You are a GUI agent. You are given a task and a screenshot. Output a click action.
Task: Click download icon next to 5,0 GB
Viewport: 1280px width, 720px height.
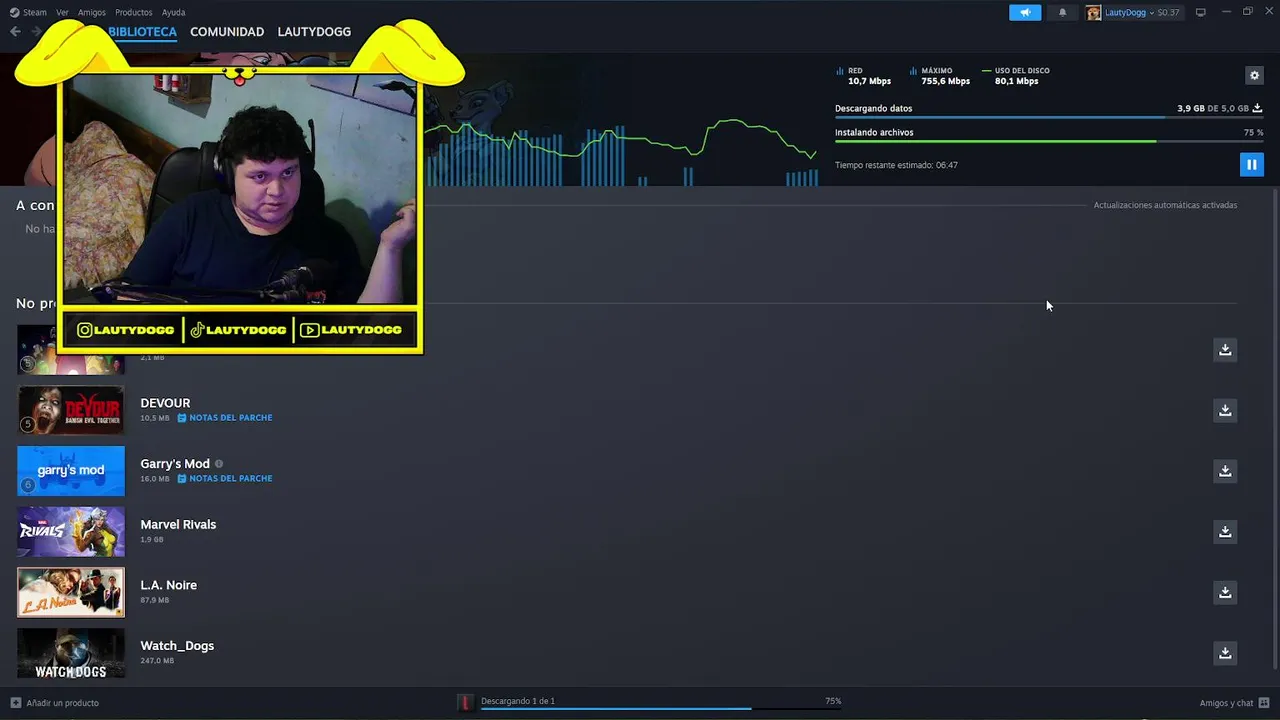1257,108
